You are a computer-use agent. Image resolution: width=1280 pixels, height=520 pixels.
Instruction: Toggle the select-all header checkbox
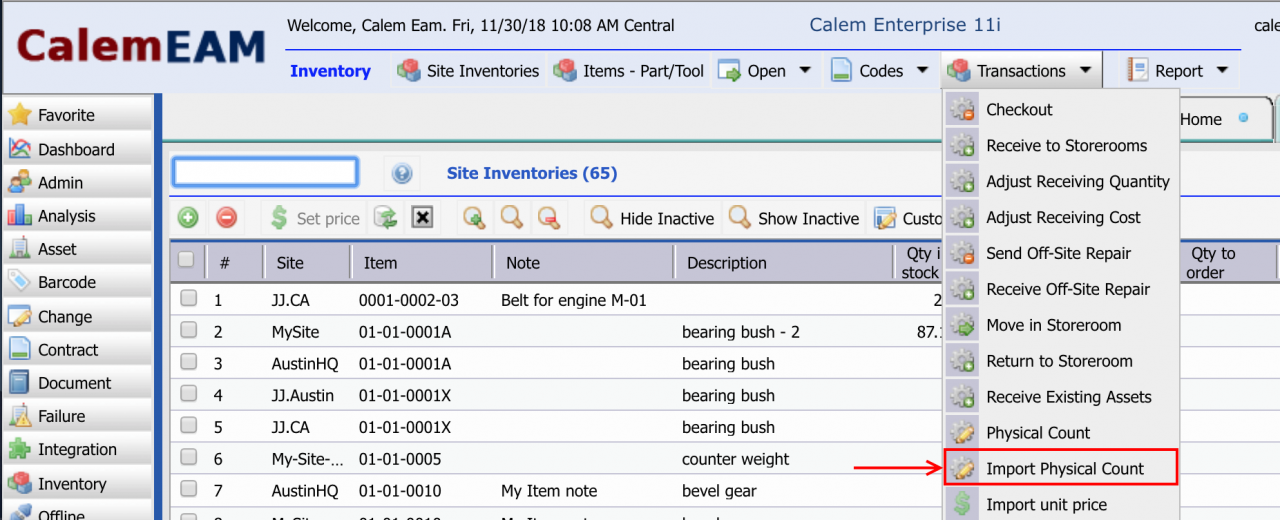[186, 260]
